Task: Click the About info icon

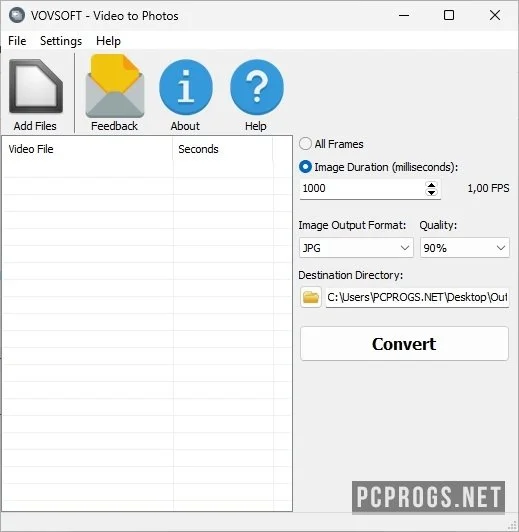Action: (186, 87)
